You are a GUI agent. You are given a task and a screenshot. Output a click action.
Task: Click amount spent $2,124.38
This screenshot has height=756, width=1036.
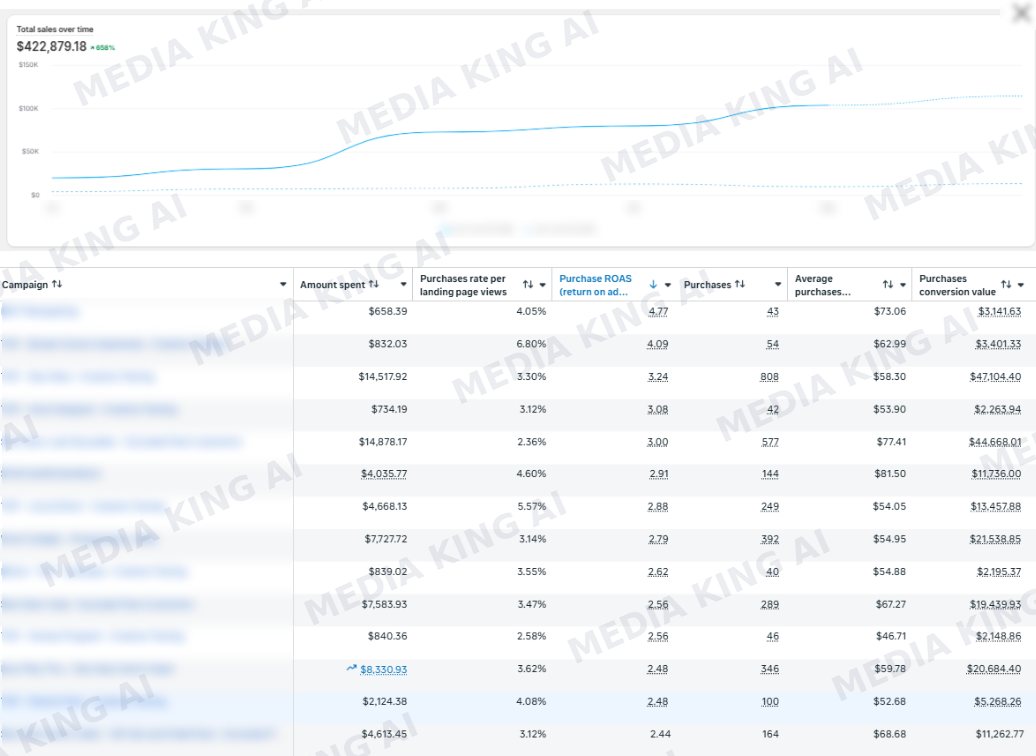click(x=385, y=701)
